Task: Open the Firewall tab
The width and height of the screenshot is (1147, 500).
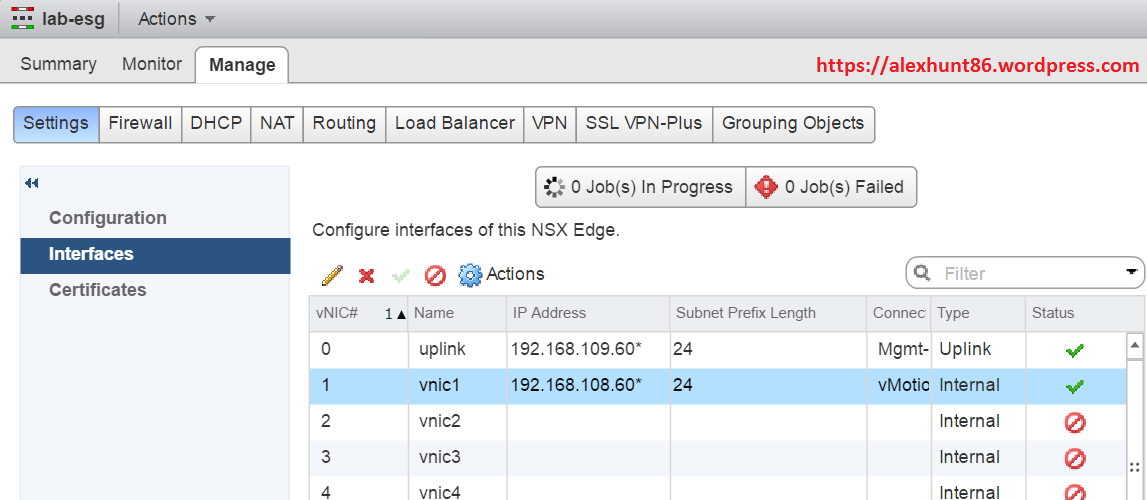Action: point(140,123)
